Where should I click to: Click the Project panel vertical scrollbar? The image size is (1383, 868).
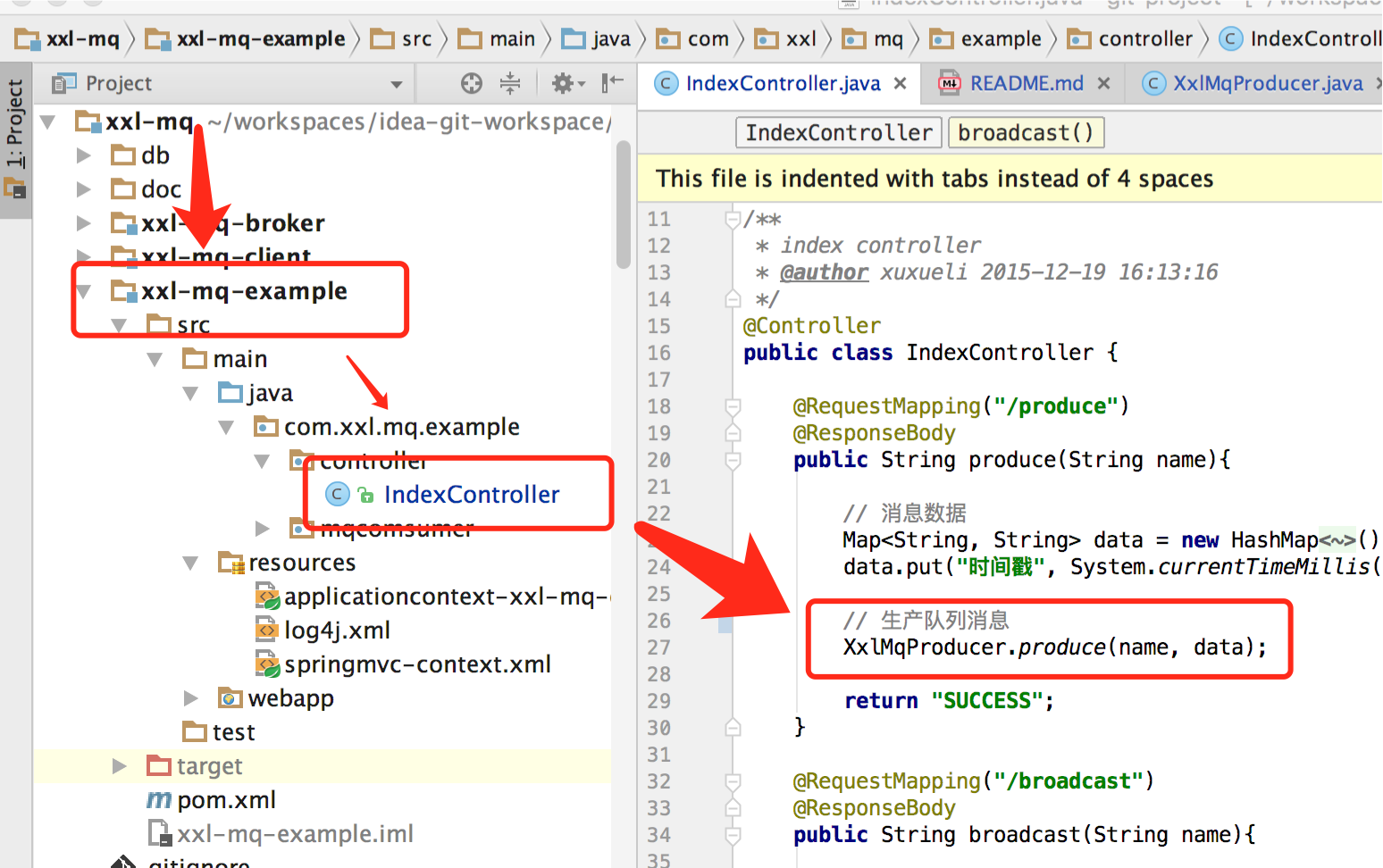click(623, 204)
